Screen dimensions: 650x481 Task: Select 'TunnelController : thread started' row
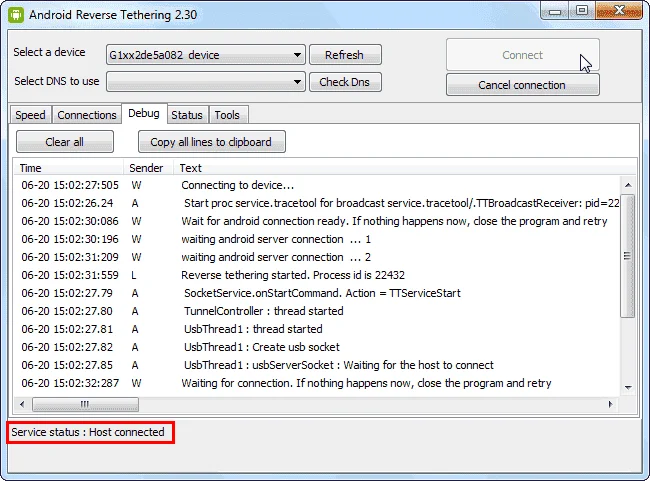coord(317,311)
